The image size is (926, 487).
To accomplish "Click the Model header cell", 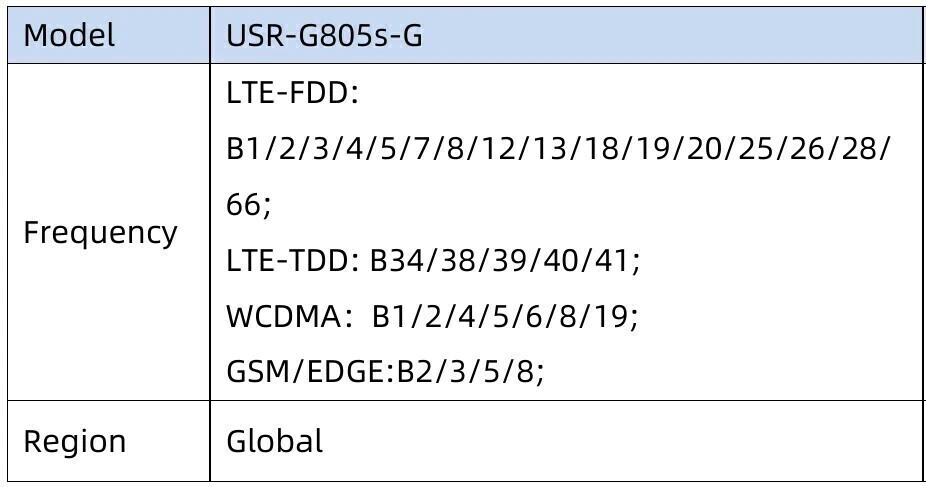I will [x=109, y=35].
